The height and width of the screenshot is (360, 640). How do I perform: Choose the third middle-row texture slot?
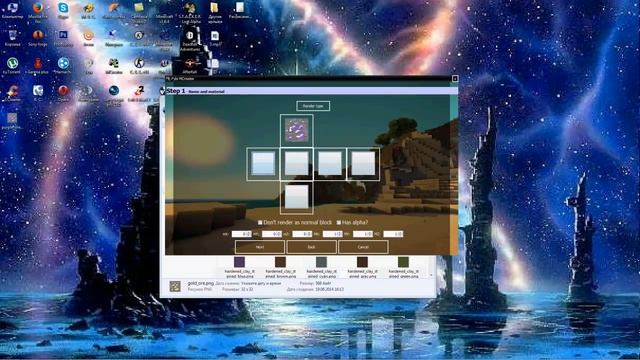point(330,164)
